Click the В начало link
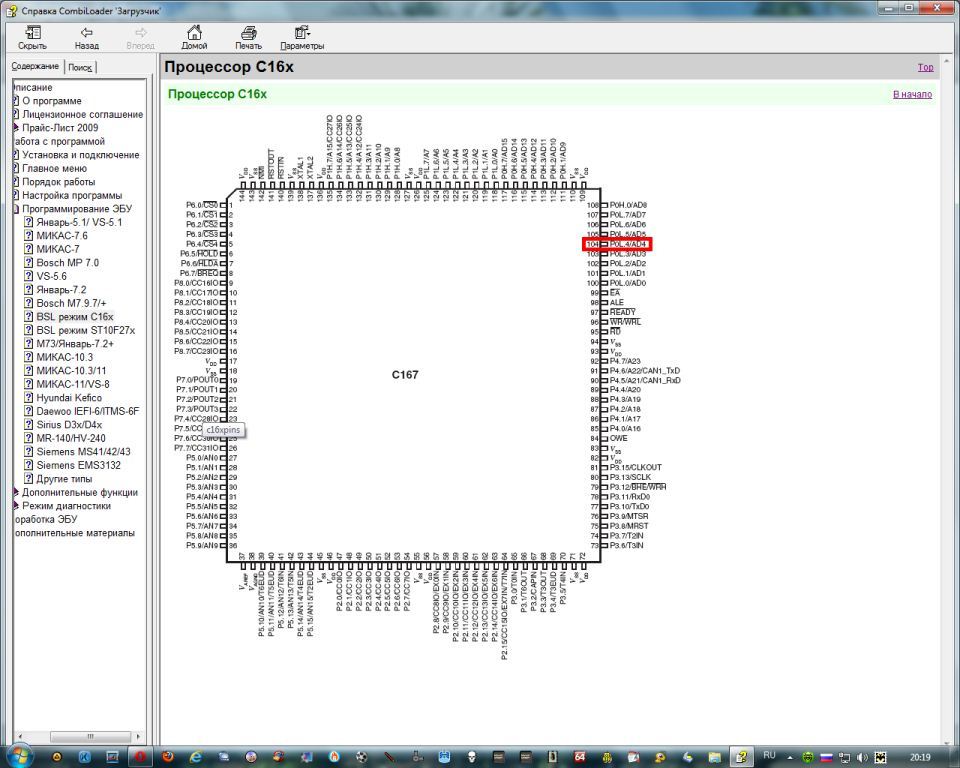Screen dimensions: 960x768 point(912,94)
